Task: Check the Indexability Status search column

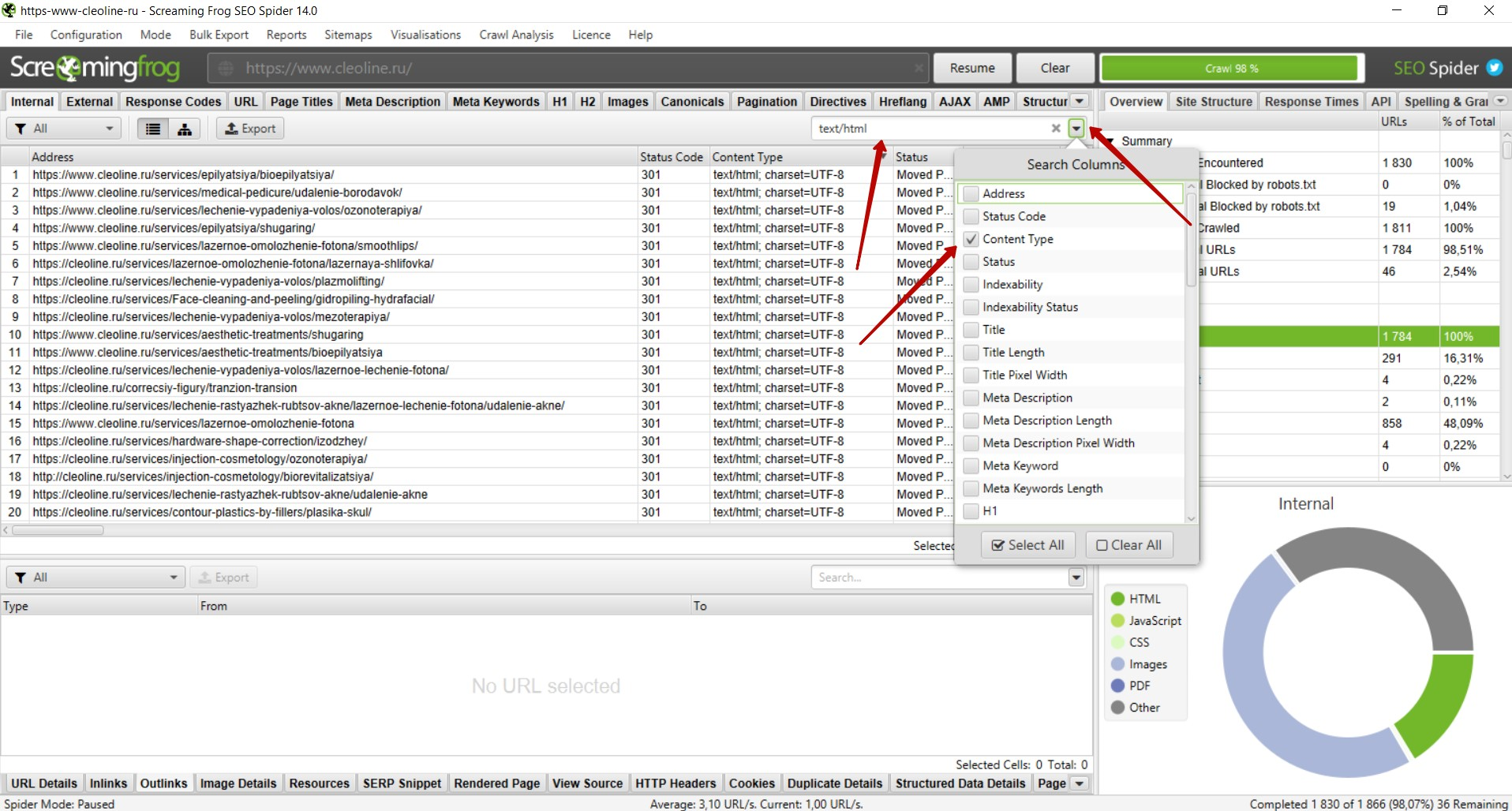Action: pyautogui.click(x=971, y=307)
